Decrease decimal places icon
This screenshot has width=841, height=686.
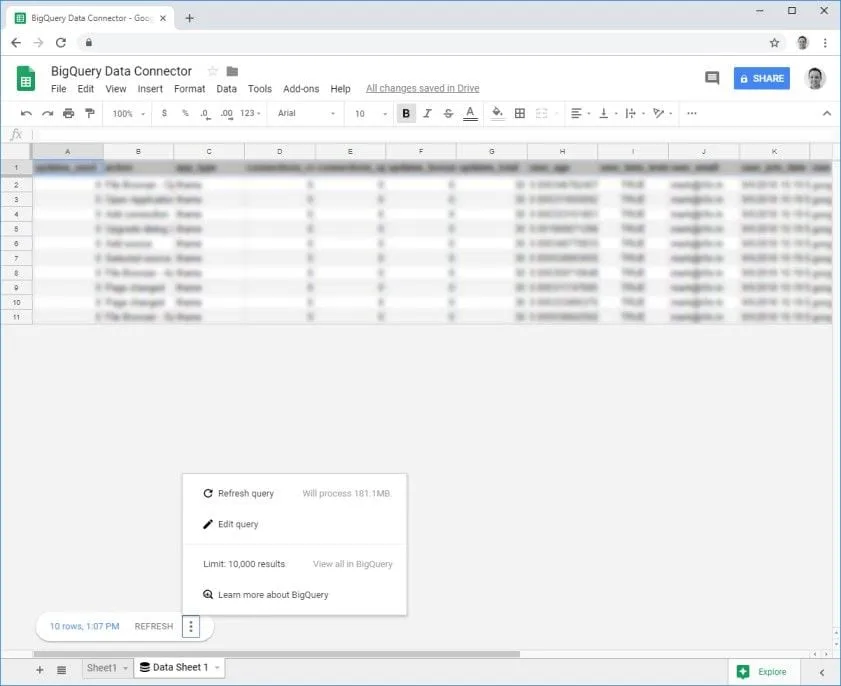point(205,114)
